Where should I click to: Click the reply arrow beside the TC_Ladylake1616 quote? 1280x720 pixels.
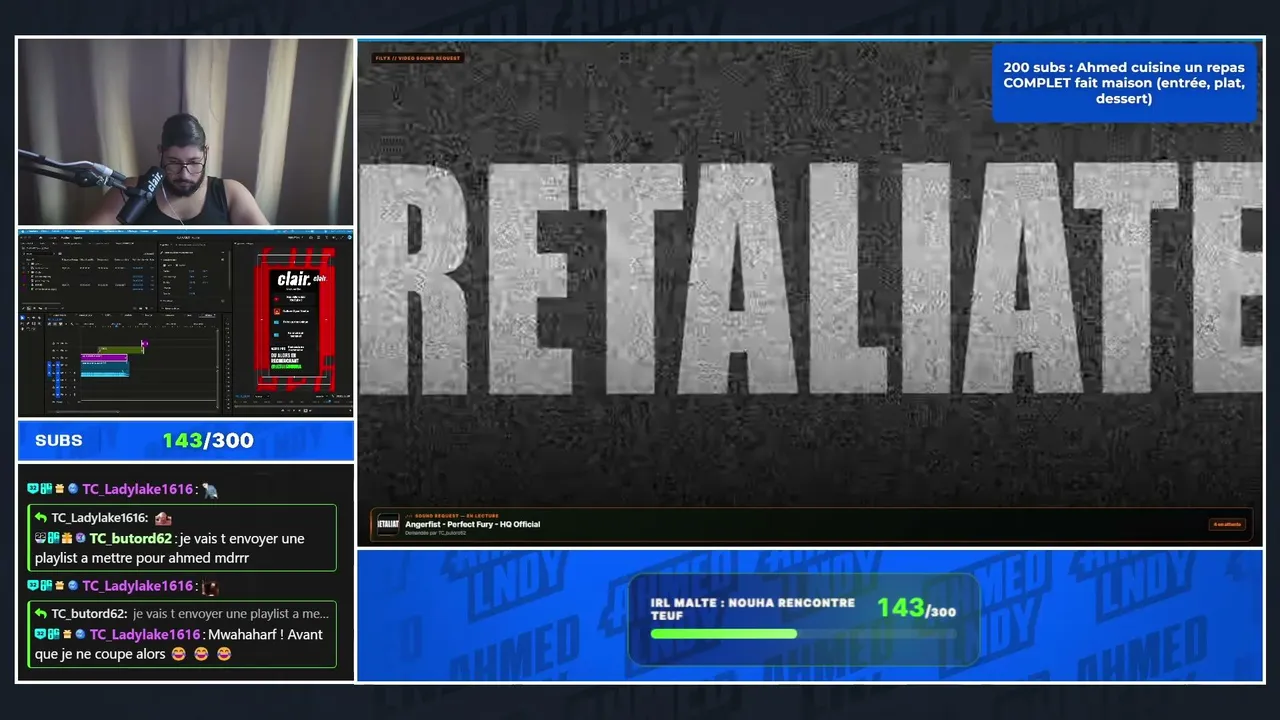click(41, 518)
